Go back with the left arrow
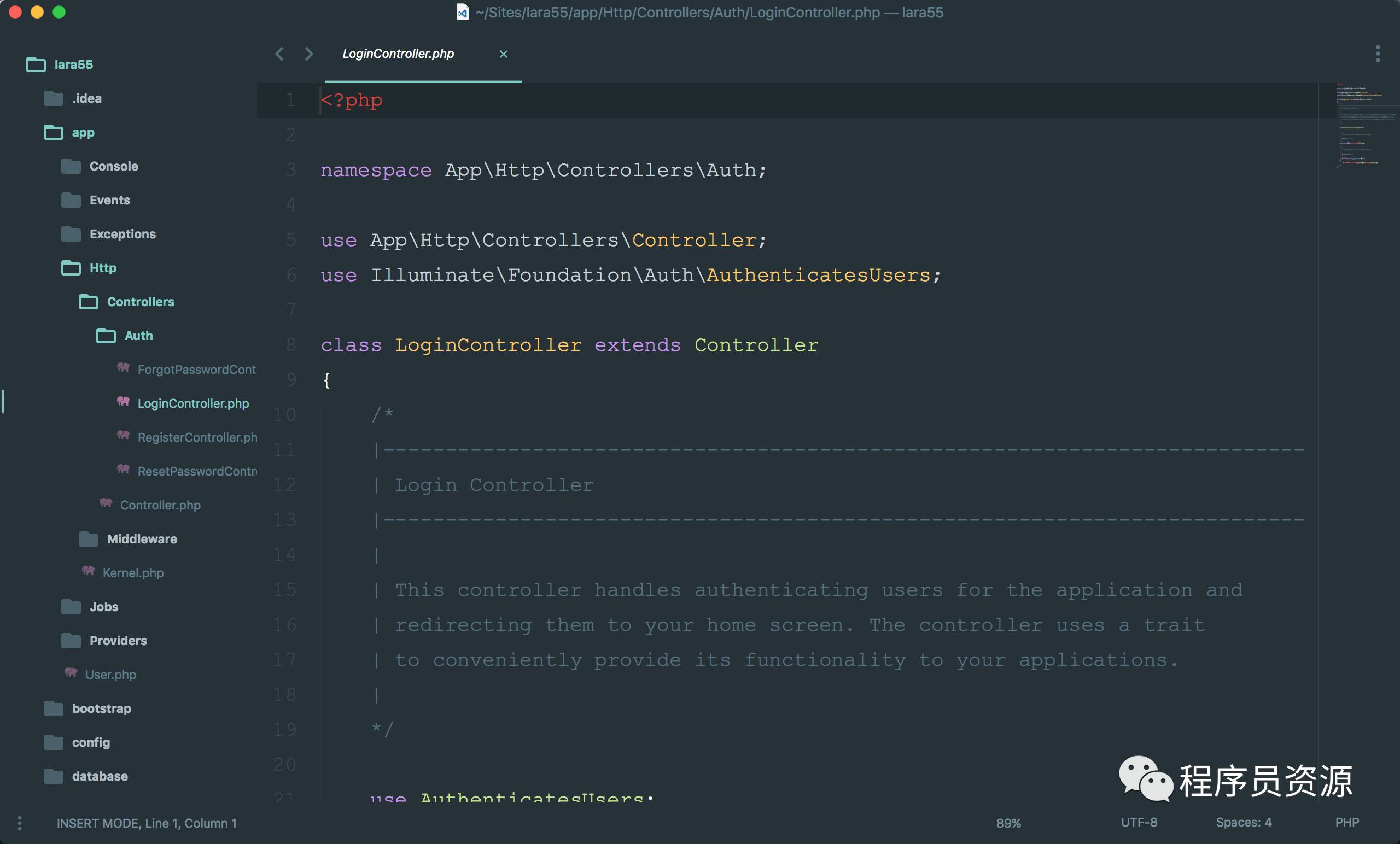The width and height of the screenshot is (1400, 844). 279,54
